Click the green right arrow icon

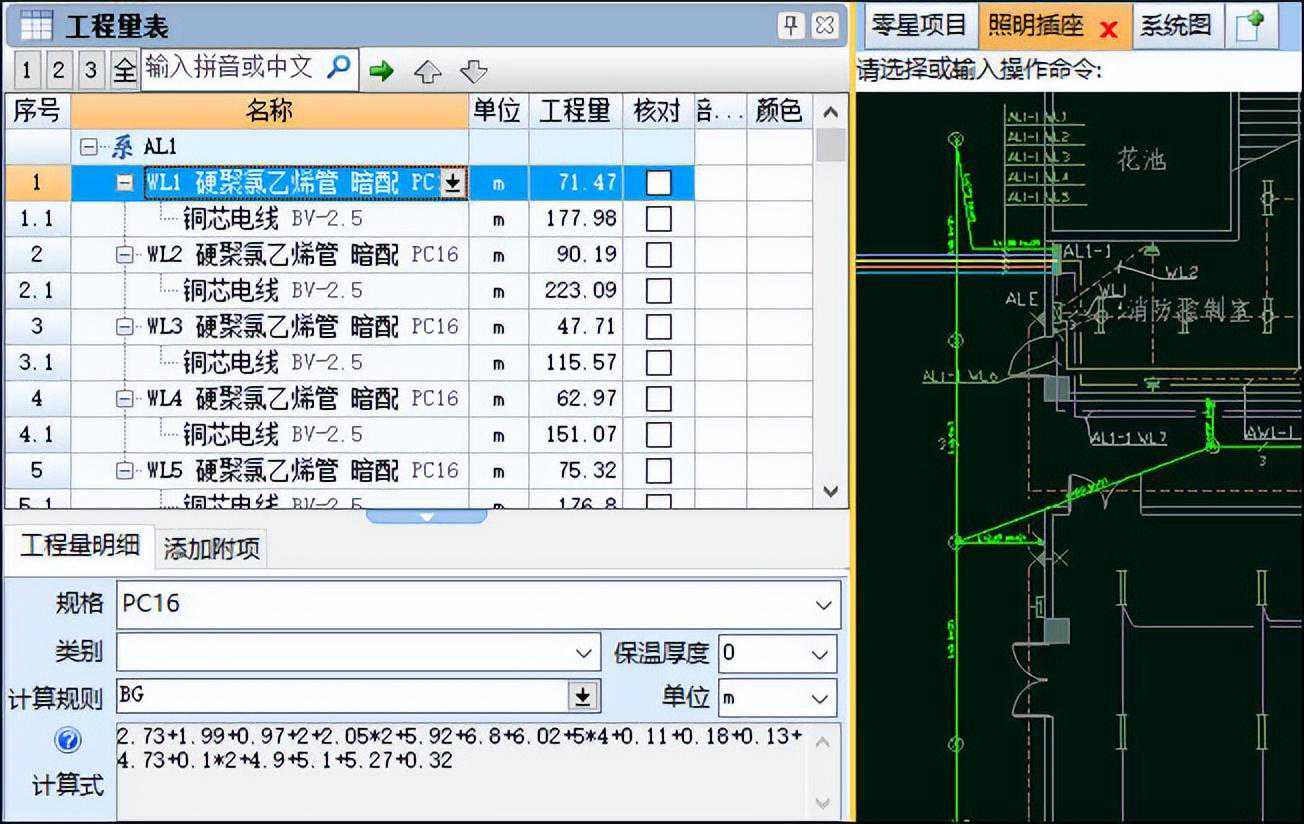pos(381,71)
